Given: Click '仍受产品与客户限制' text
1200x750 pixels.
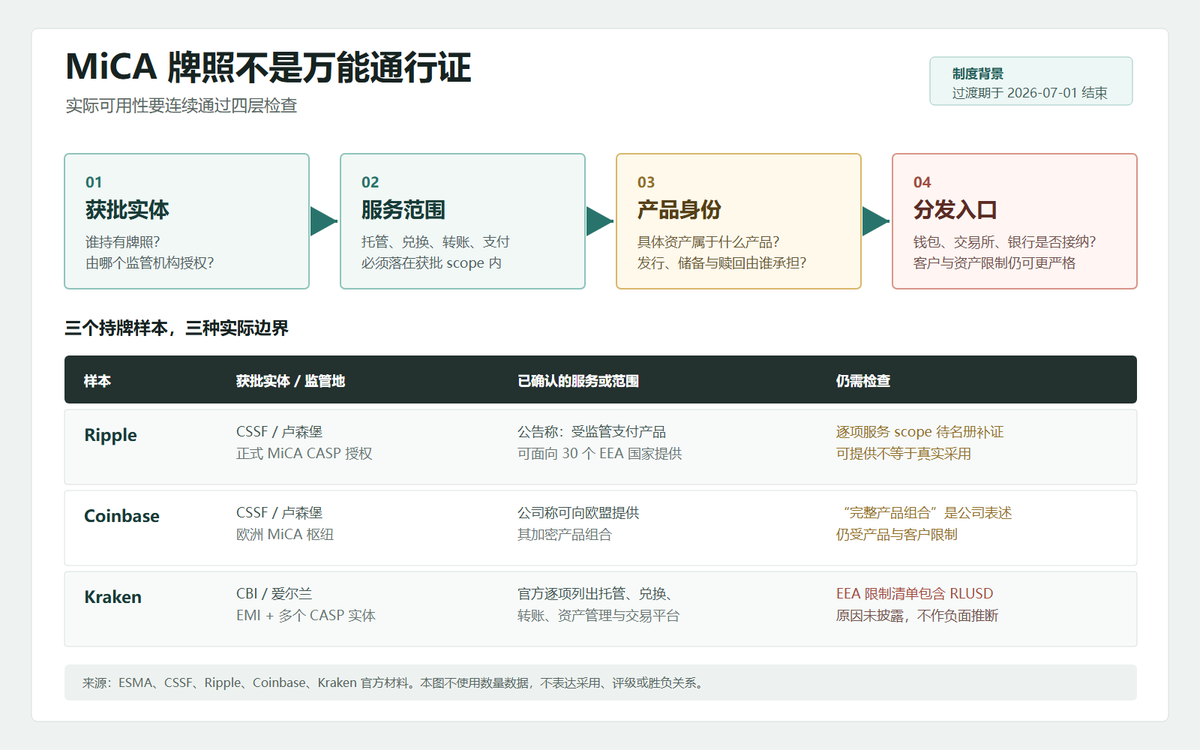Looking at the screenshot, I should point(897,534).
